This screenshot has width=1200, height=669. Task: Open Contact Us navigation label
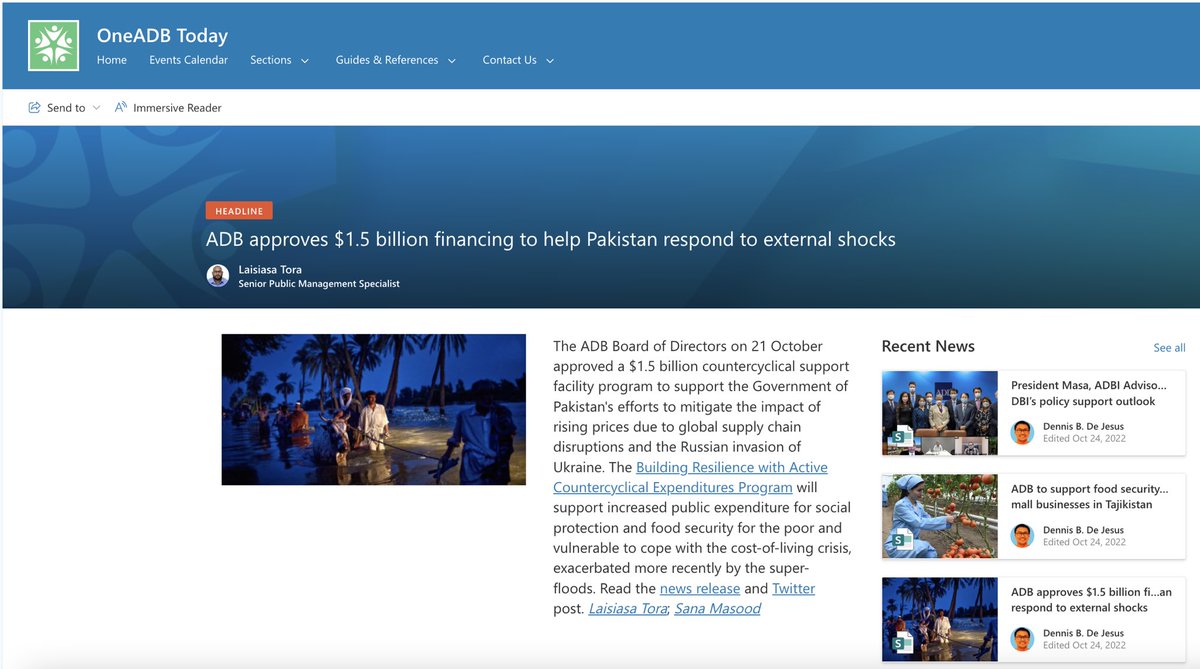[x=510, y=60]
